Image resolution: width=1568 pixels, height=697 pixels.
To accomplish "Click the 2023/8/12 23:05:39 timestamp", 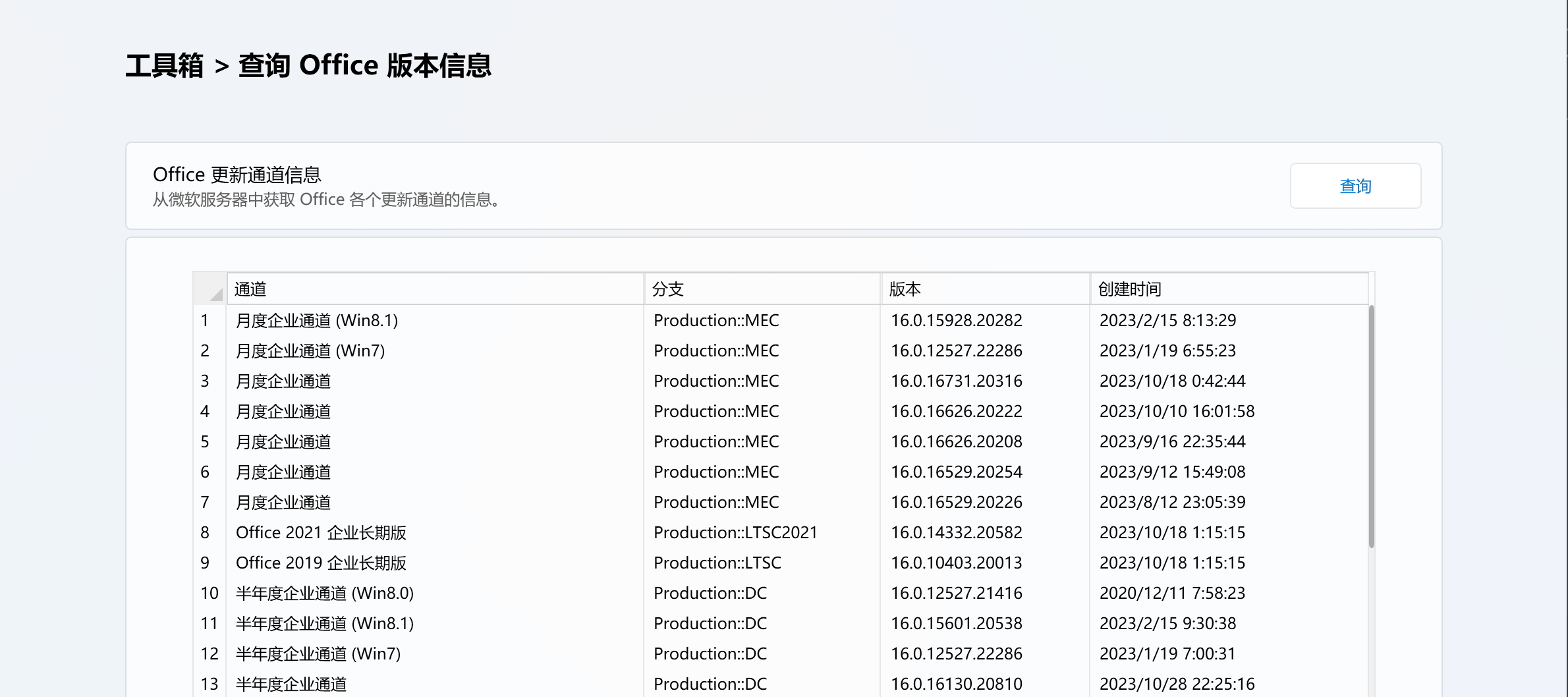I will click(1172, 502).
